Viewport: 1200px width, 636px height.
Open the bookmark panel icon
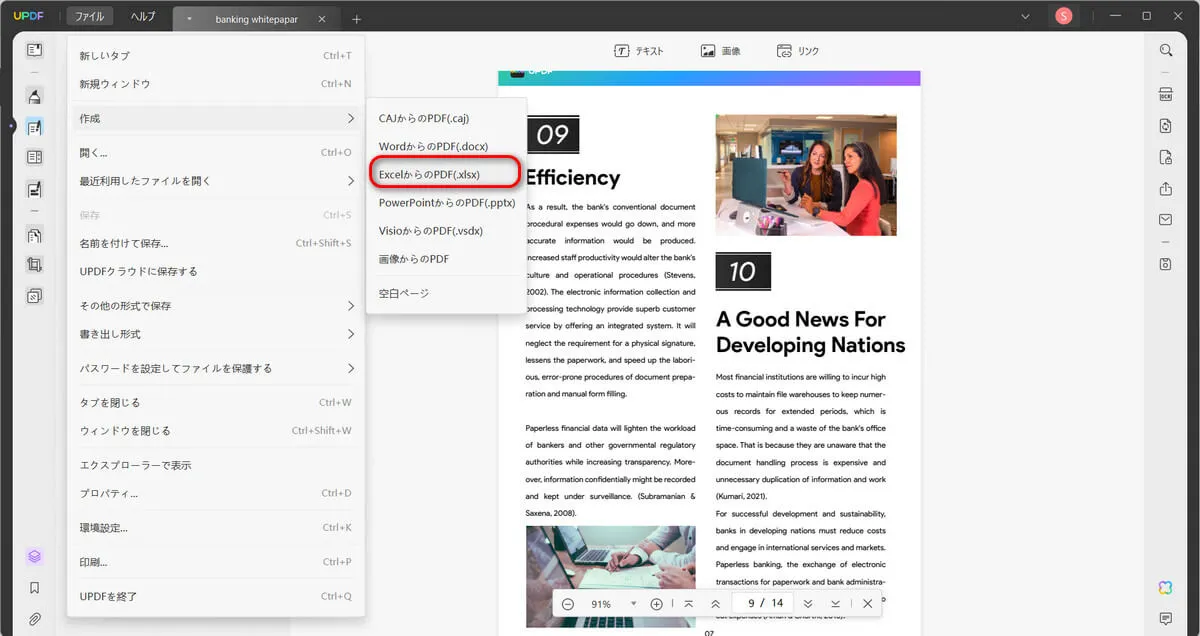35,588
